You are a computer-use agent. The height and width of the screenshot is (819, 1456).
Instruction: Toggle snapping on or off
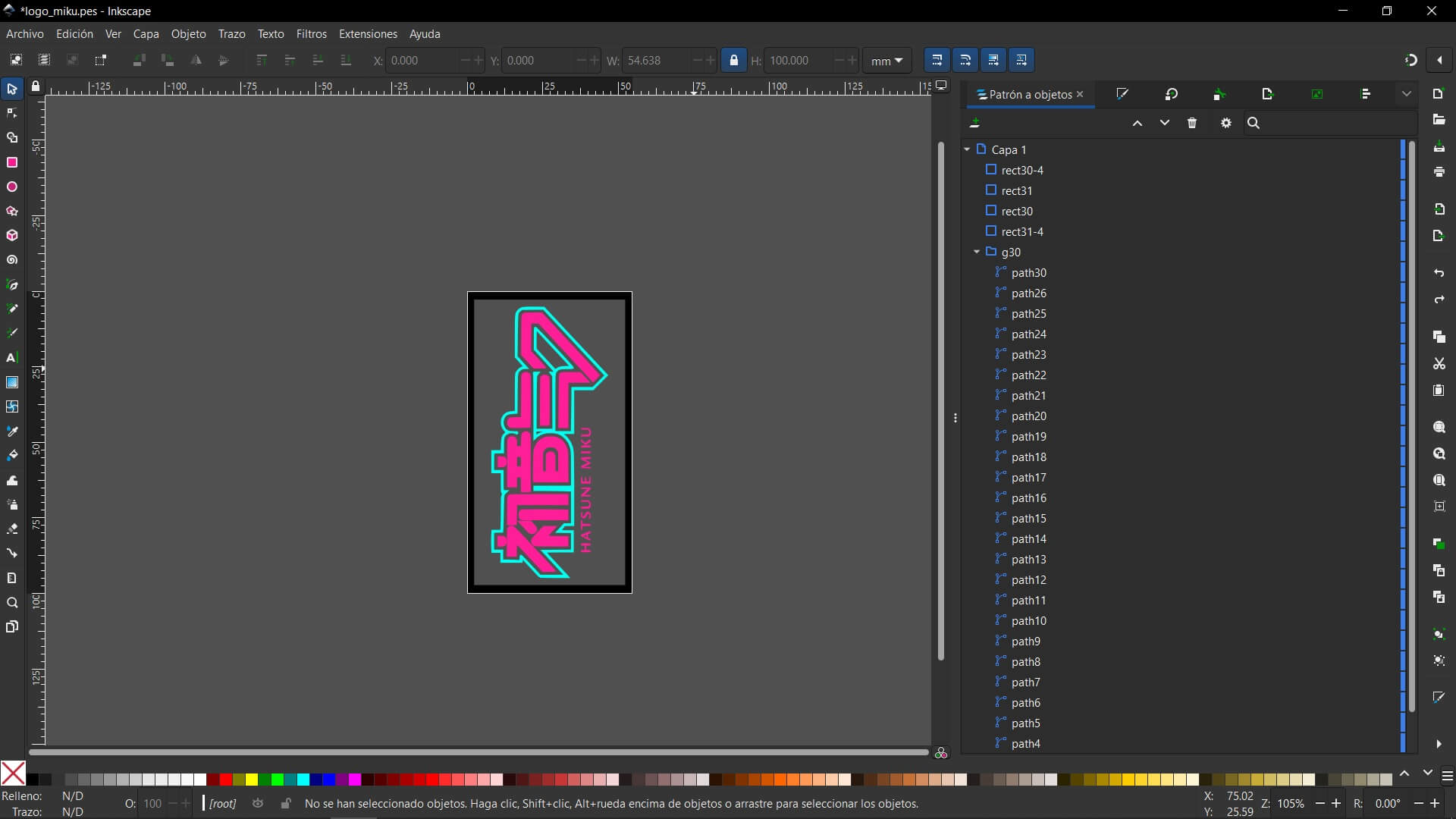pyautogui.click(x=1411, y=60)
